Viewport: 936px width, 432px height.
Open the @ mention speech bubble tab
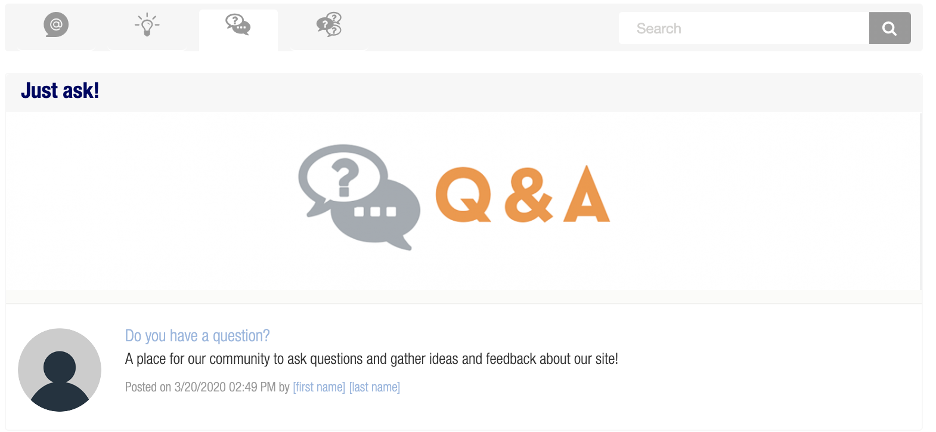pos(56,26)
